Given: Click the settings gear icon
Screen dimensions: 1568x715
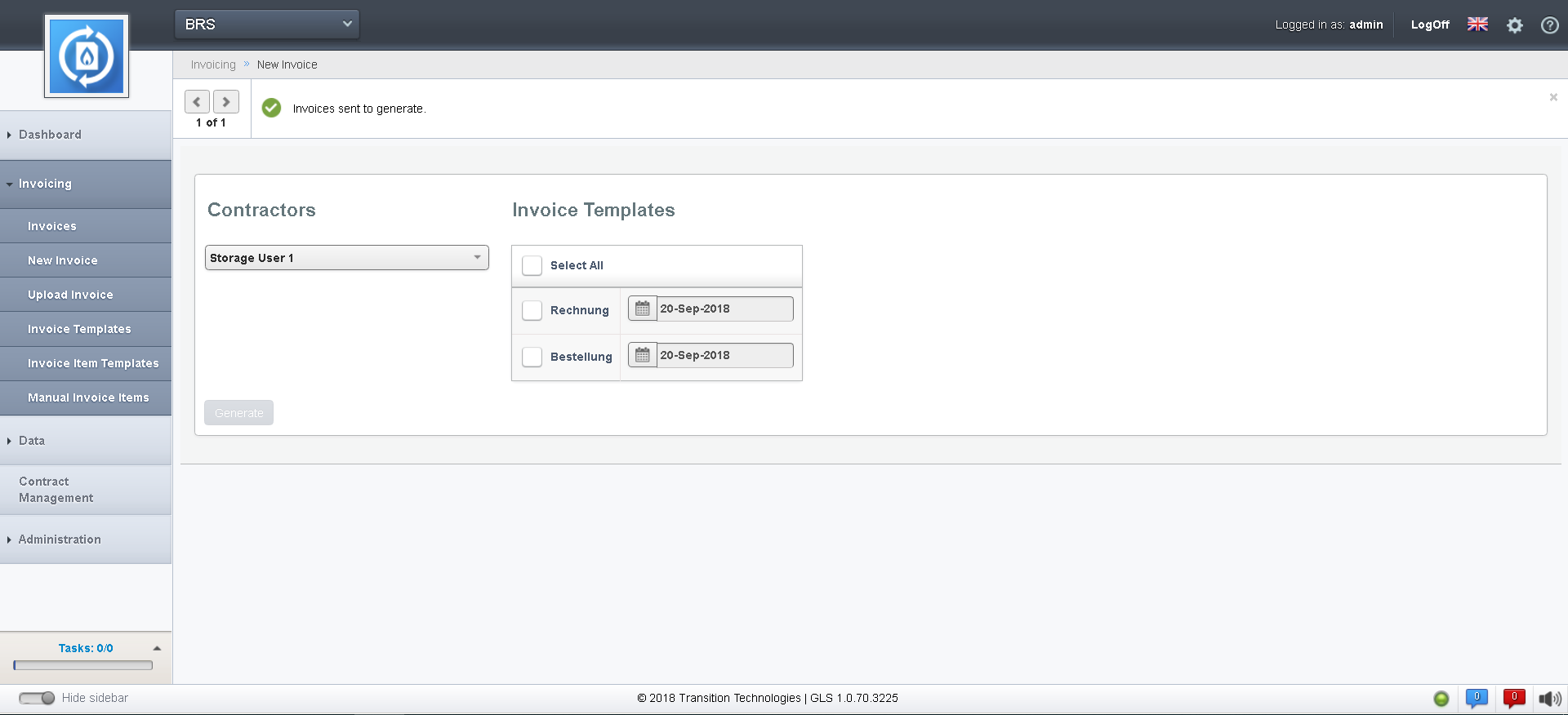Looking at the screenshot, I should coord(1514,25).
